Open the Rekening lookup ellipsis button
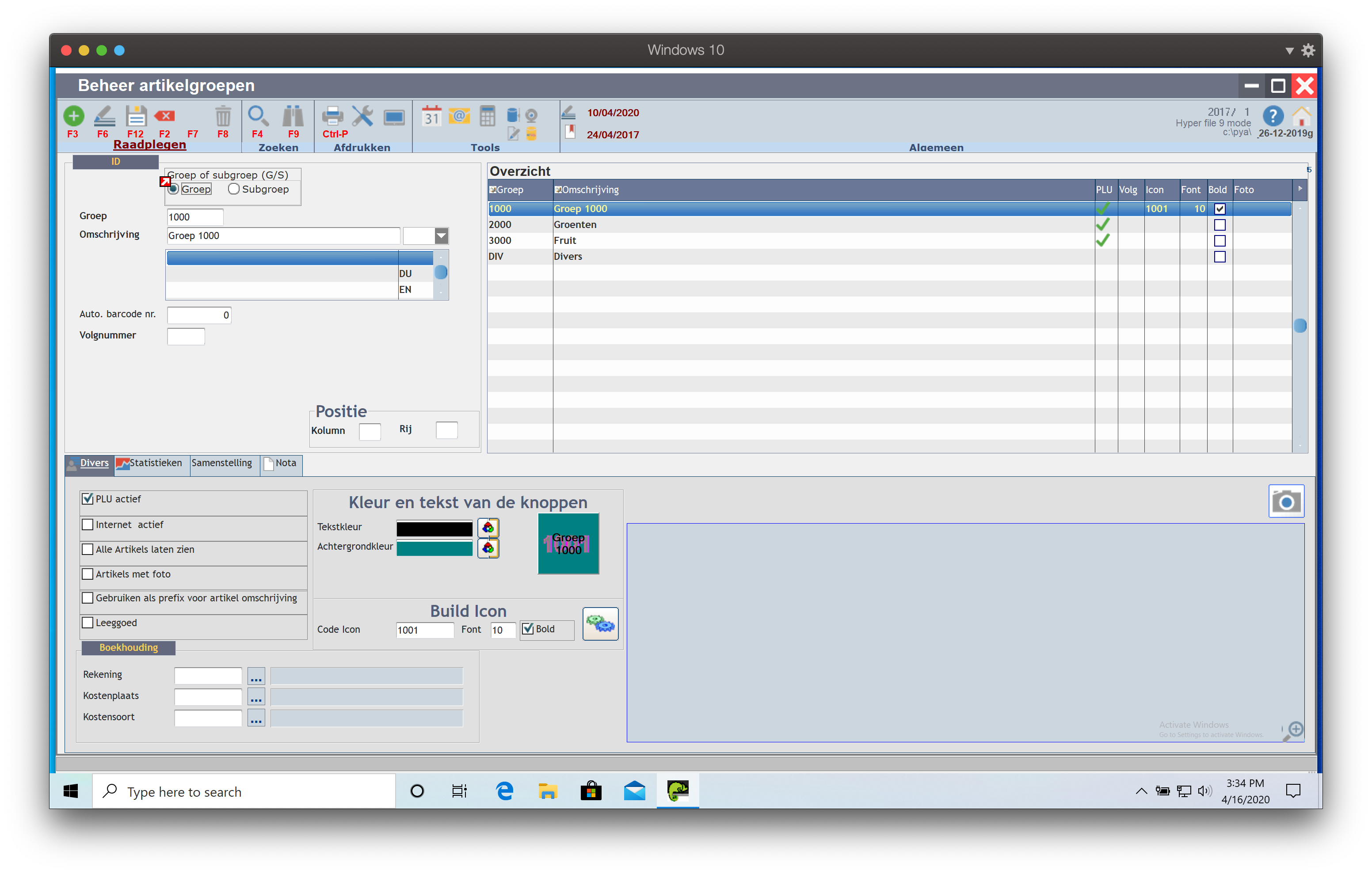The height and width of the screenshot is (874, 1372). pos(256,676)
